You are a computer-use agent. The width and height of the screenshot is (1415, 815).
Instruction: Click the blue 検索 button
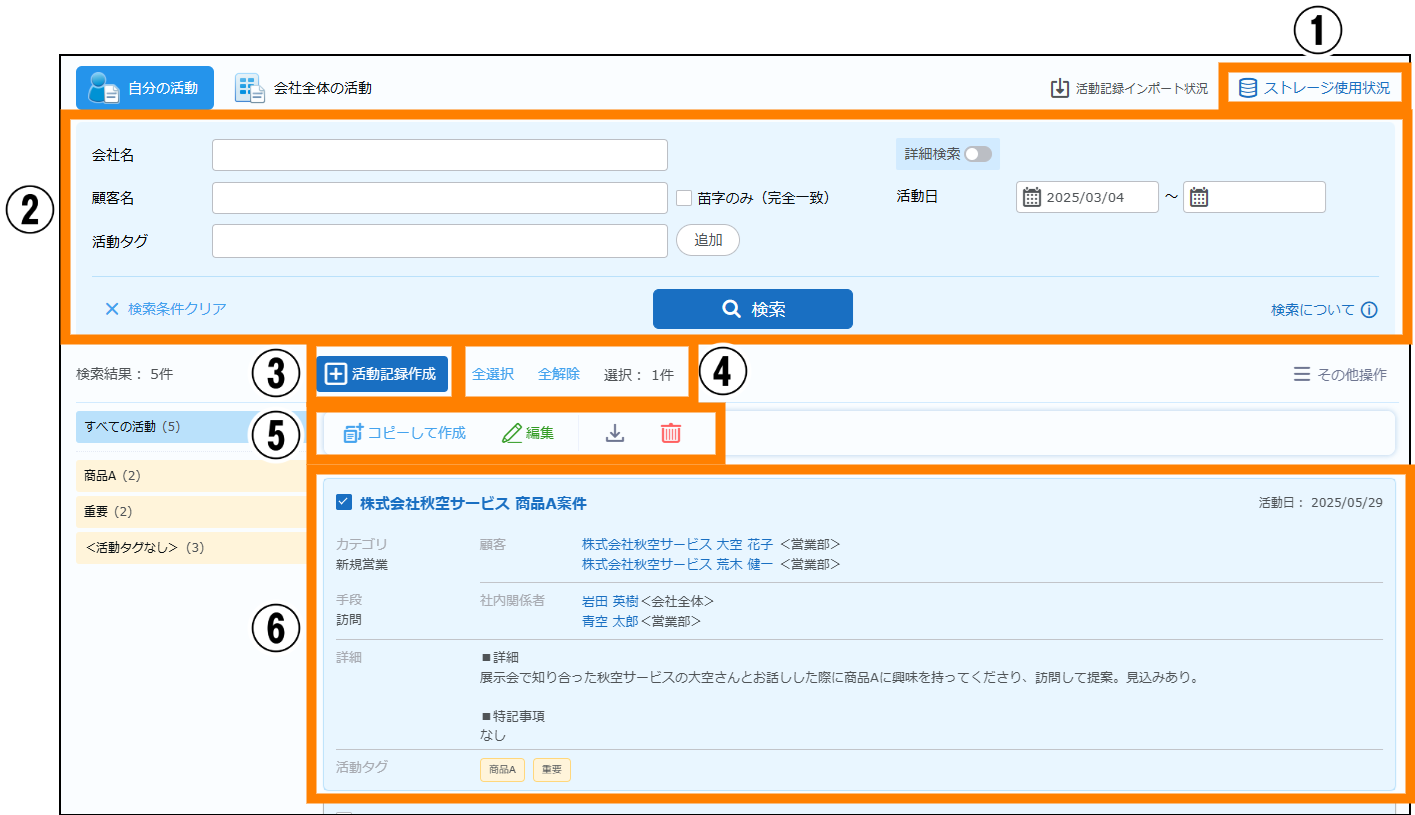(x=752, y=309)
